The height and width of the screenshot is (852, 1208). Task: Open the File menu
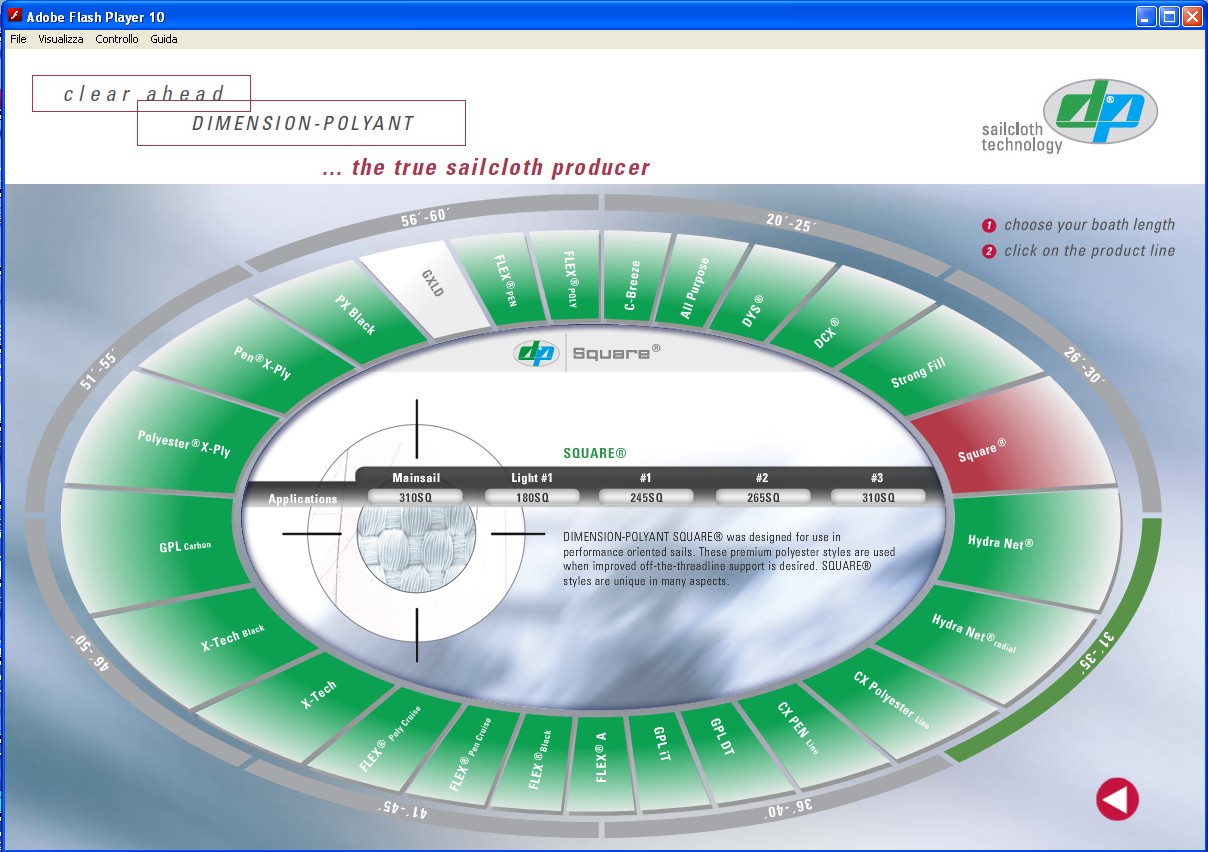pos(18,39)
